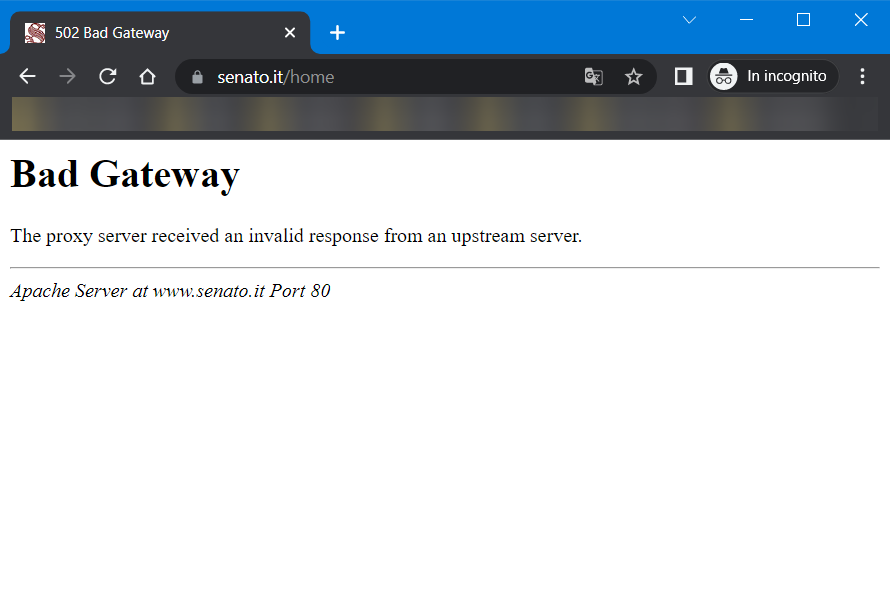Bookmark this page with the star
This screenshot has height=597, width=890.
tap(633, 77)
